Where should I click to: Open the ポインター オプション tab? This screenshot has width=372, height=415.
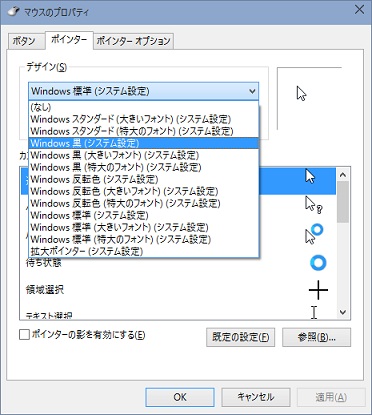pyautogui.click(x=133, y=41)
